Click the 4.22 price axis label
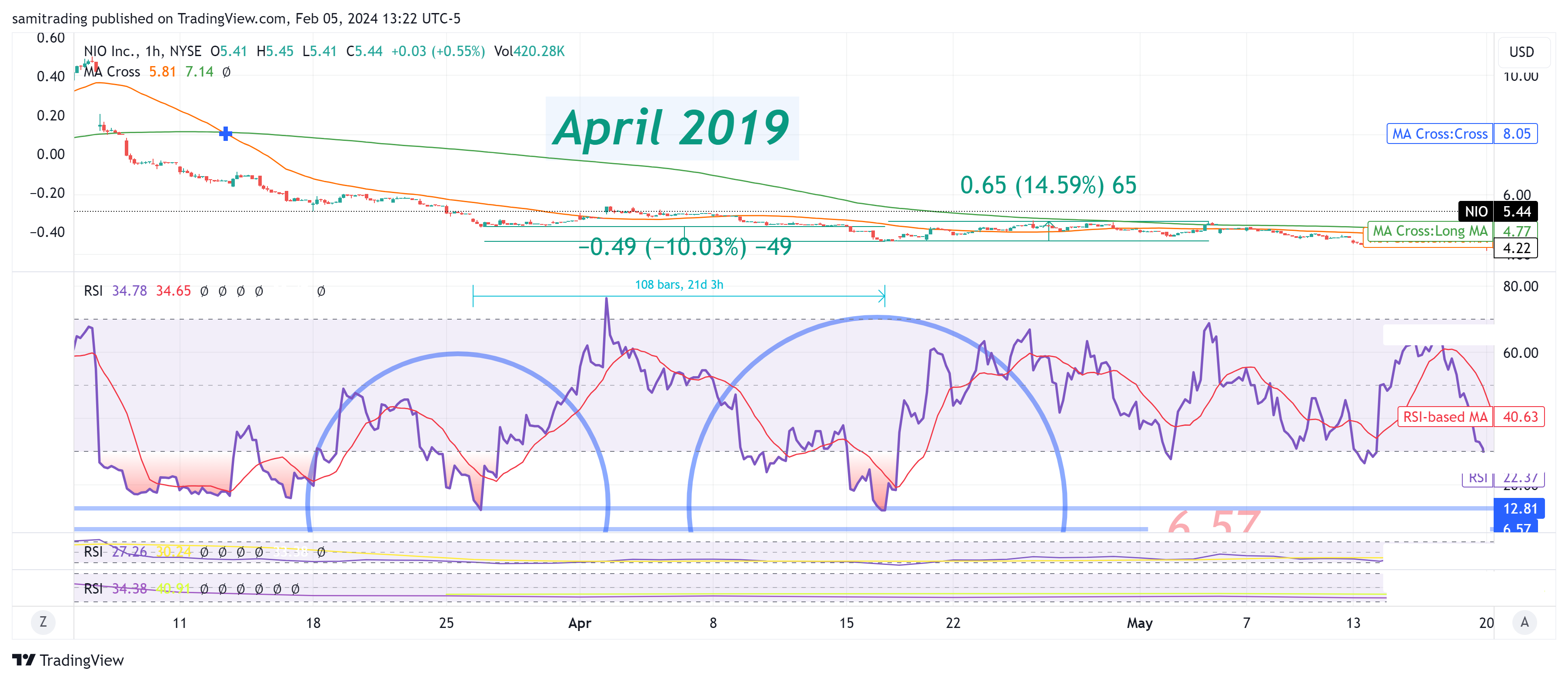 pos(1516,248)
